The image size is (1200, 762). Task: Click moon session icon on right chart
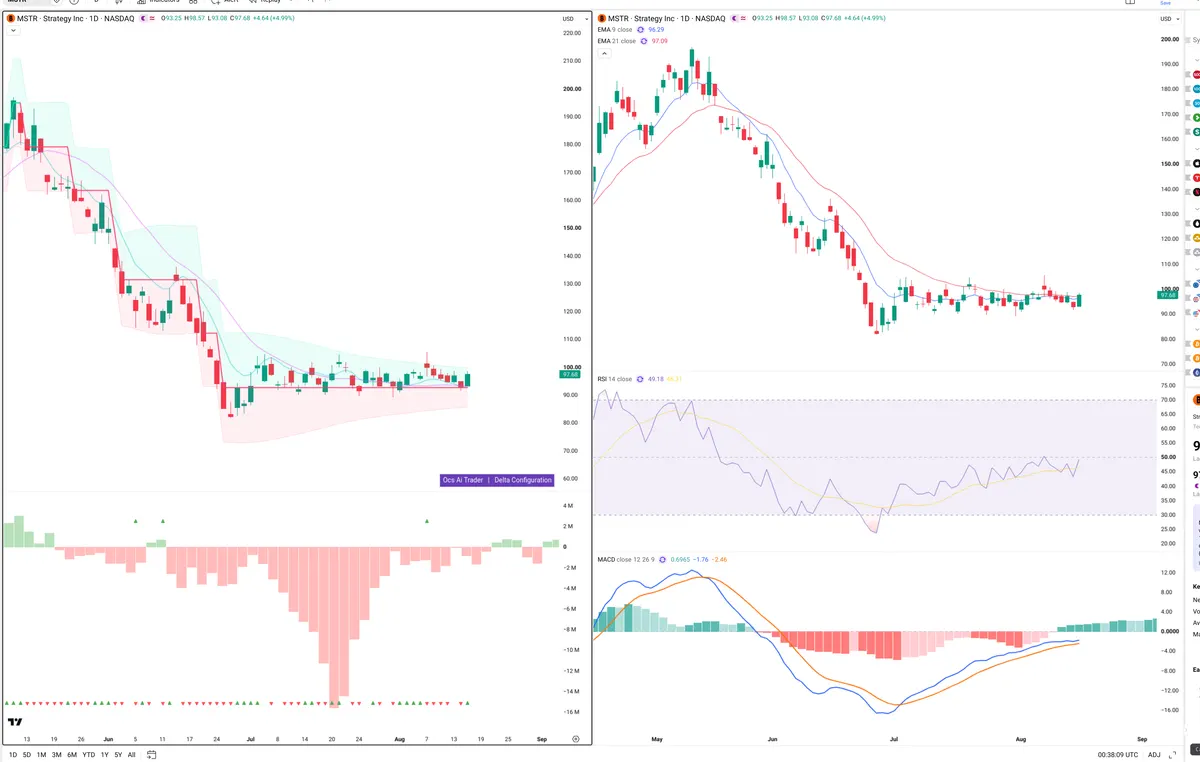coord(734,19)
